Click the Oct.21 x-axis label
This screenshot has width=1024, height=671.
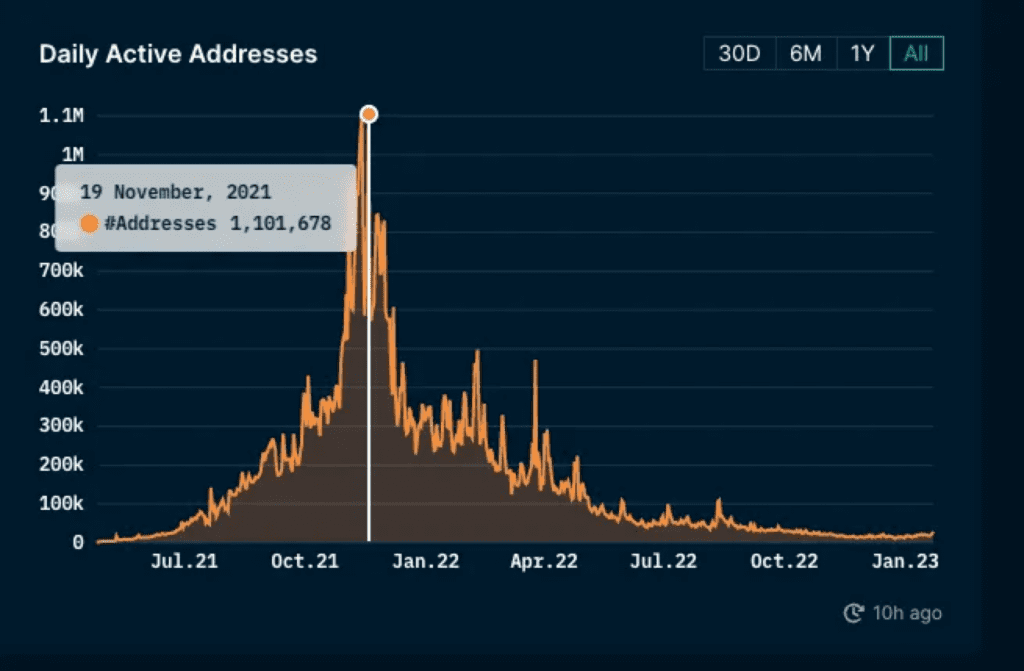click(305, 561)
